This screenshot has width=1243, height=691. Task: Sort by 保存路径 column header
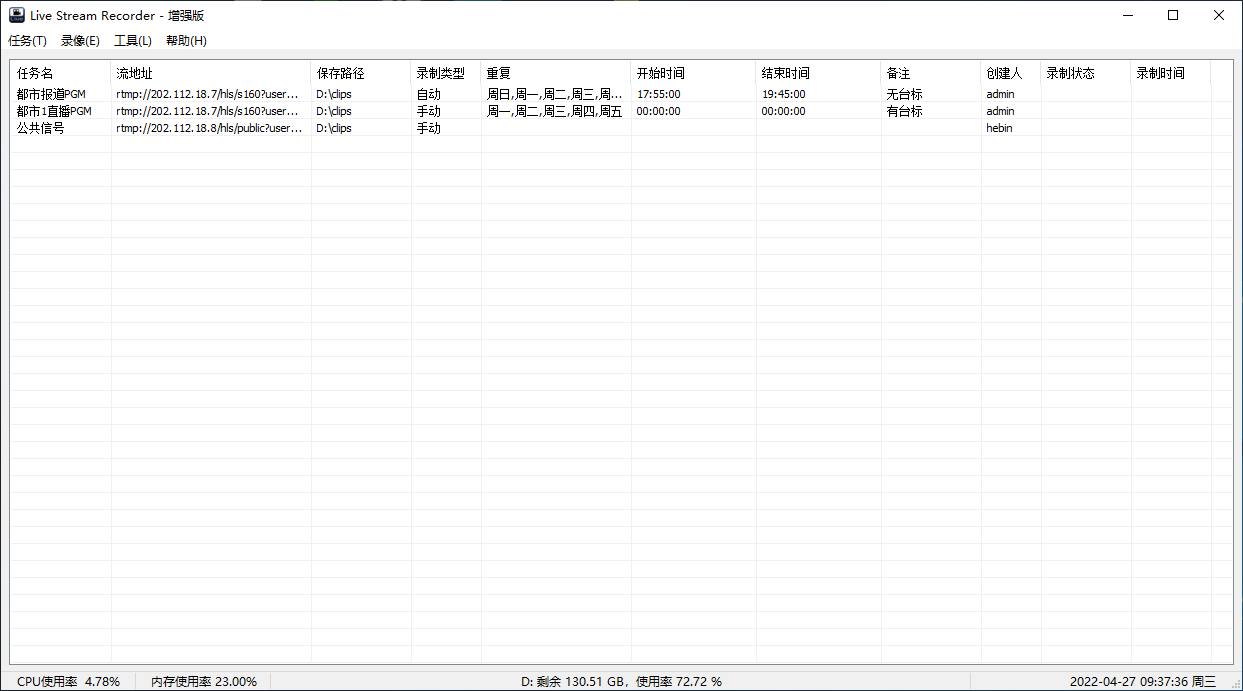click(361, 73)
